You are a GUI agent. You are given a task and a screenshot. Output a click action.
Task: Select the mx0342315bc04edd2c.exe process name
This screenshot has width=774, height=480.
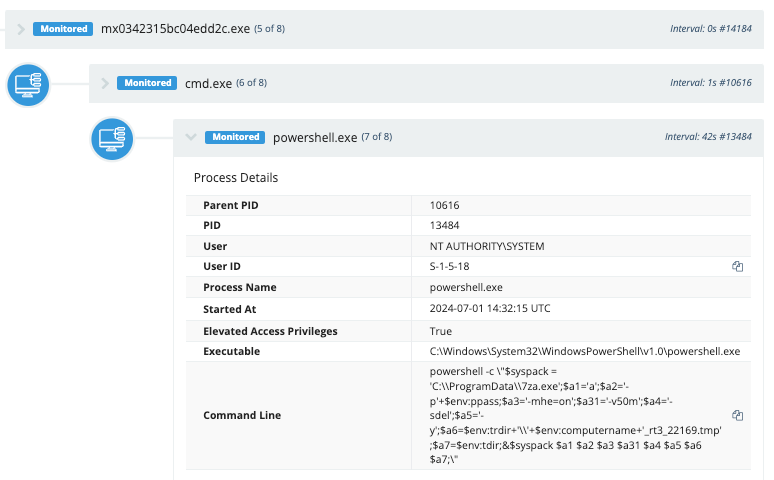(175, 28)
